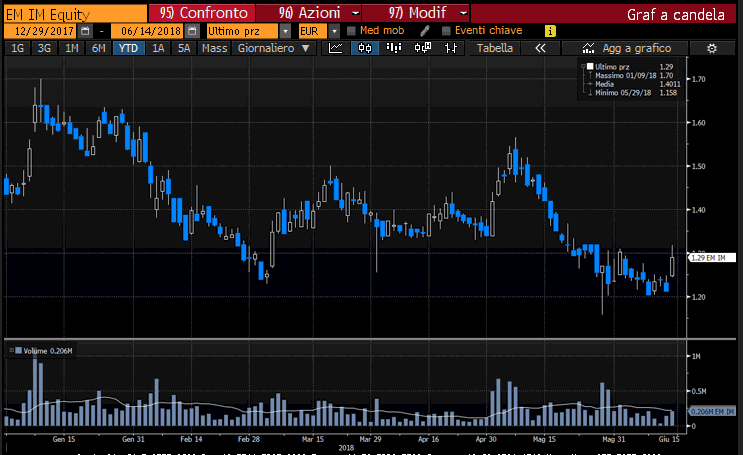This screenshot has width=743, height=455.
Task: Click the yellow info icon
Action: point(550,31)
